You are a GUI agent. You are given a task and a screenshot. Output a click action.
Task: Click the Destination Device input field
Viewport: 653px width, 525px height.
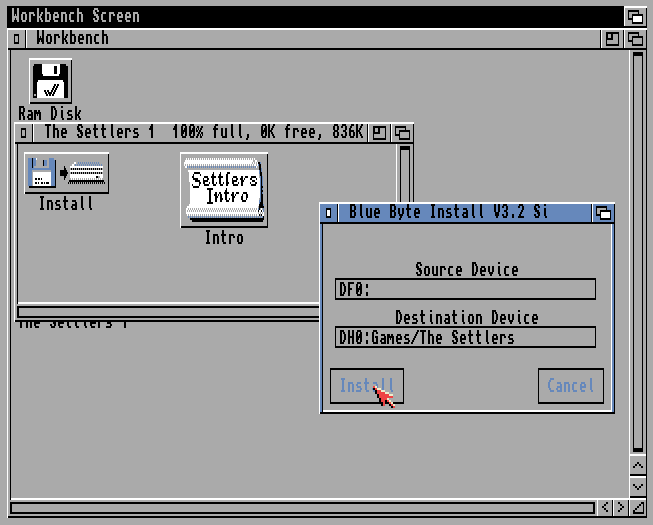465,337
